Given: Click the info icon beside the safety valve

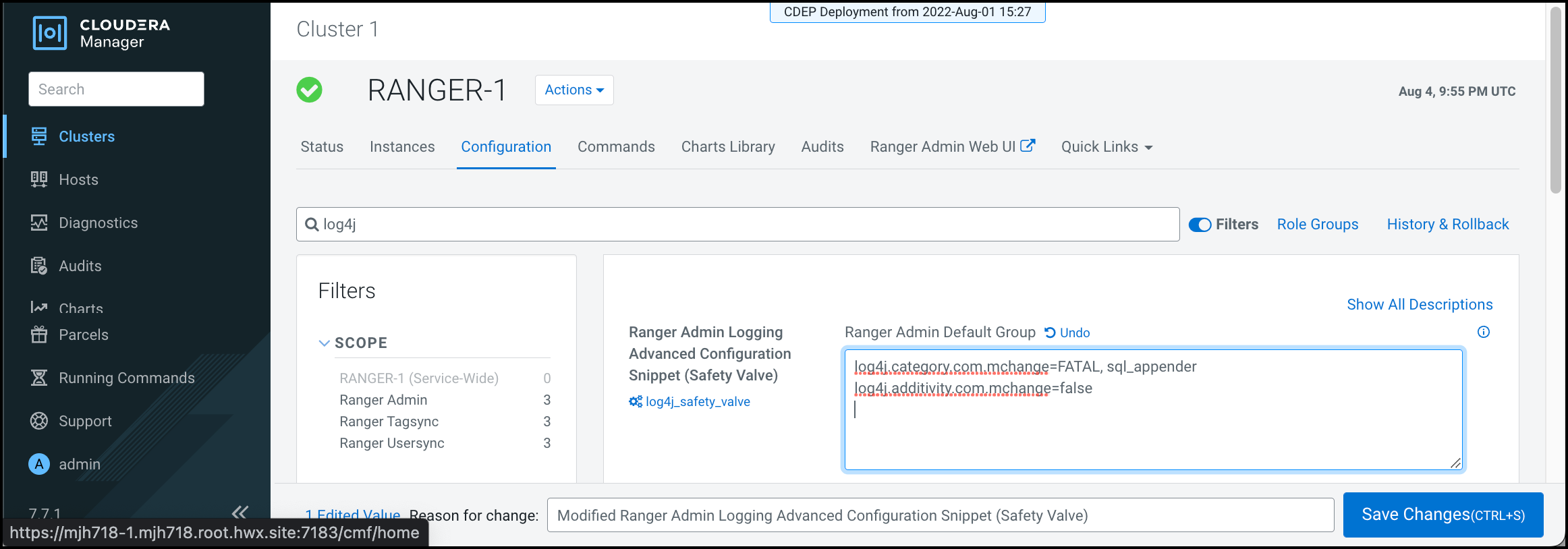Looking at the screenshot, I should click(1483, 332).
